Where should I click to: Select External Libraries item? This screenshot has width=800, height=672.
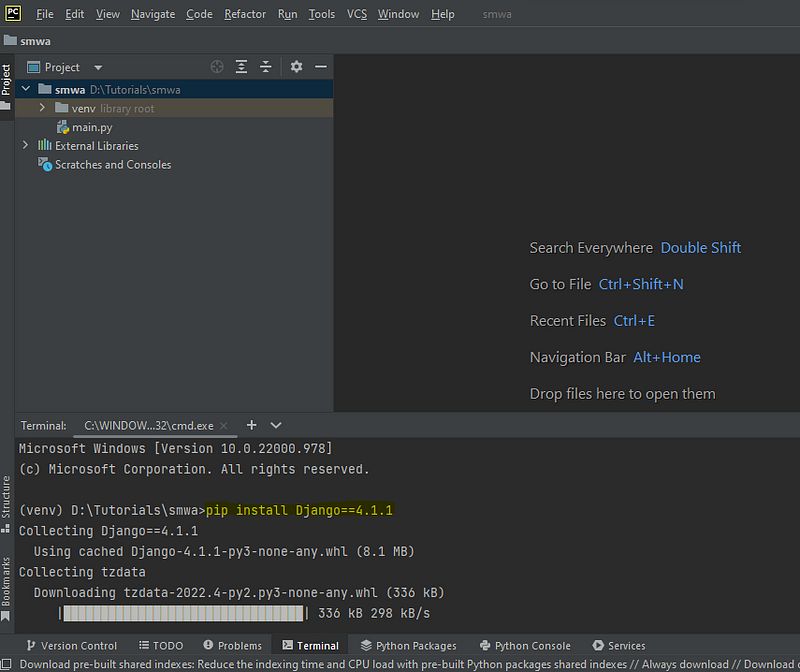tap(97, 146)
